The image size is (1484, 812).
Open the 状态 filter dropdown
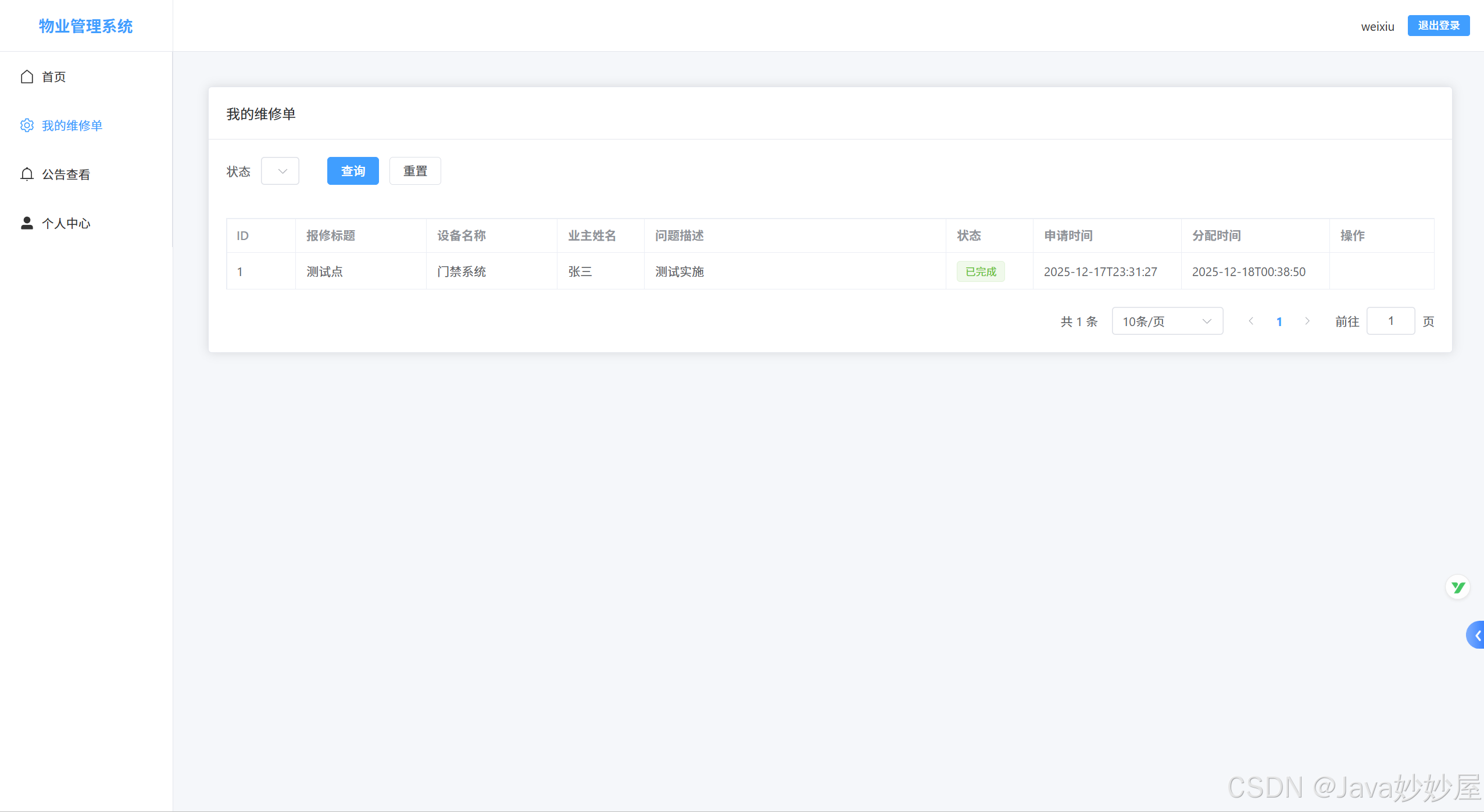280,171
